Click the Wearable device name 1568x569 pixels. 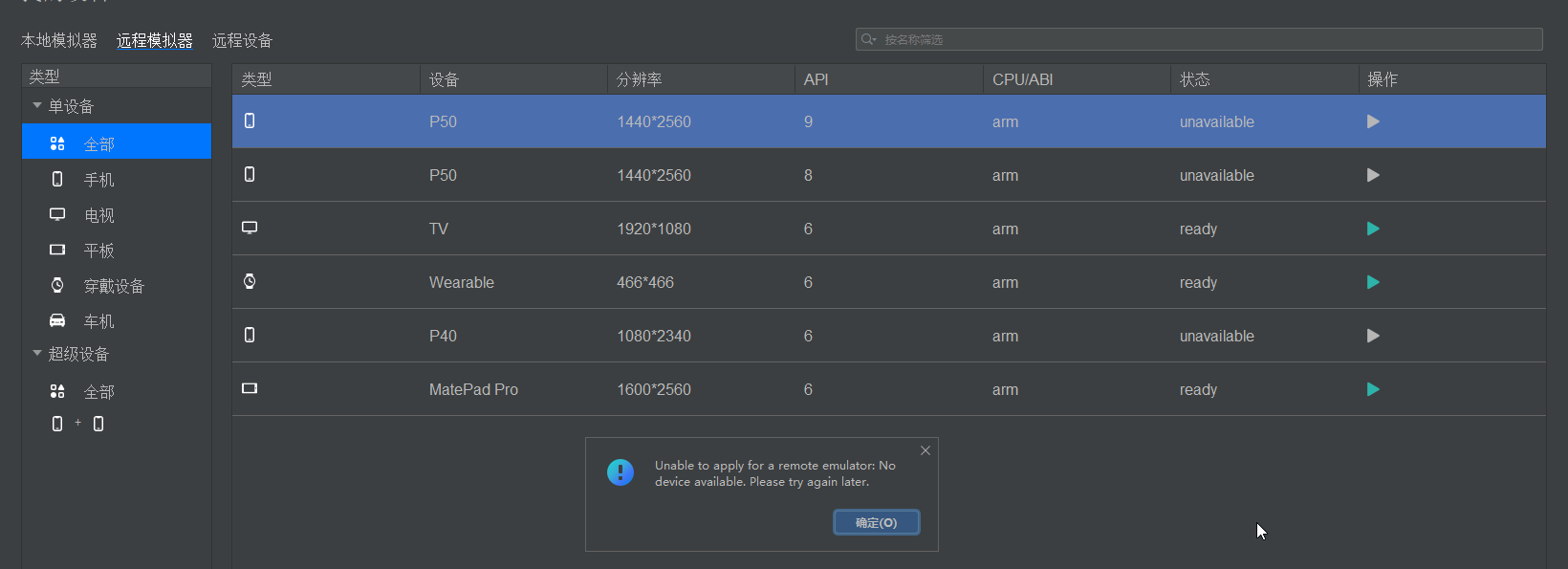(462, 282)
